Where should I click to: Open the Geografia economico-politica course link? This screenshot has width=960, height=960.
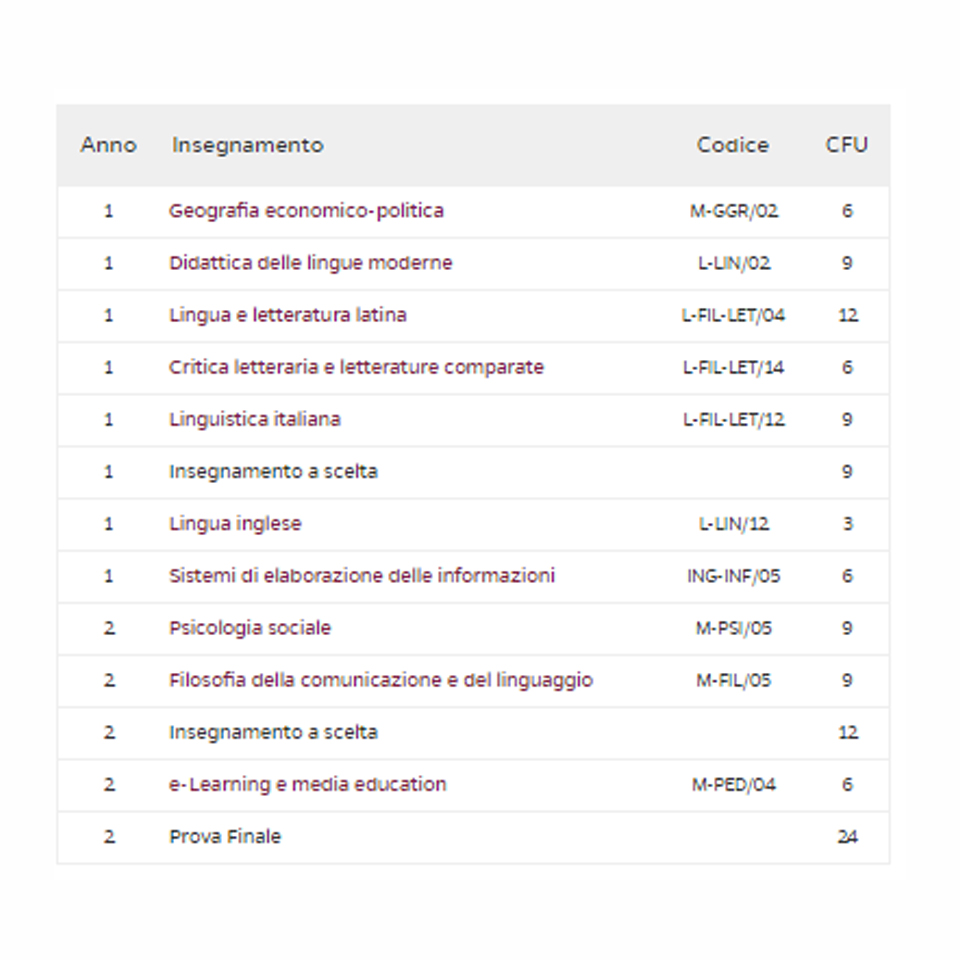point(306,211)
